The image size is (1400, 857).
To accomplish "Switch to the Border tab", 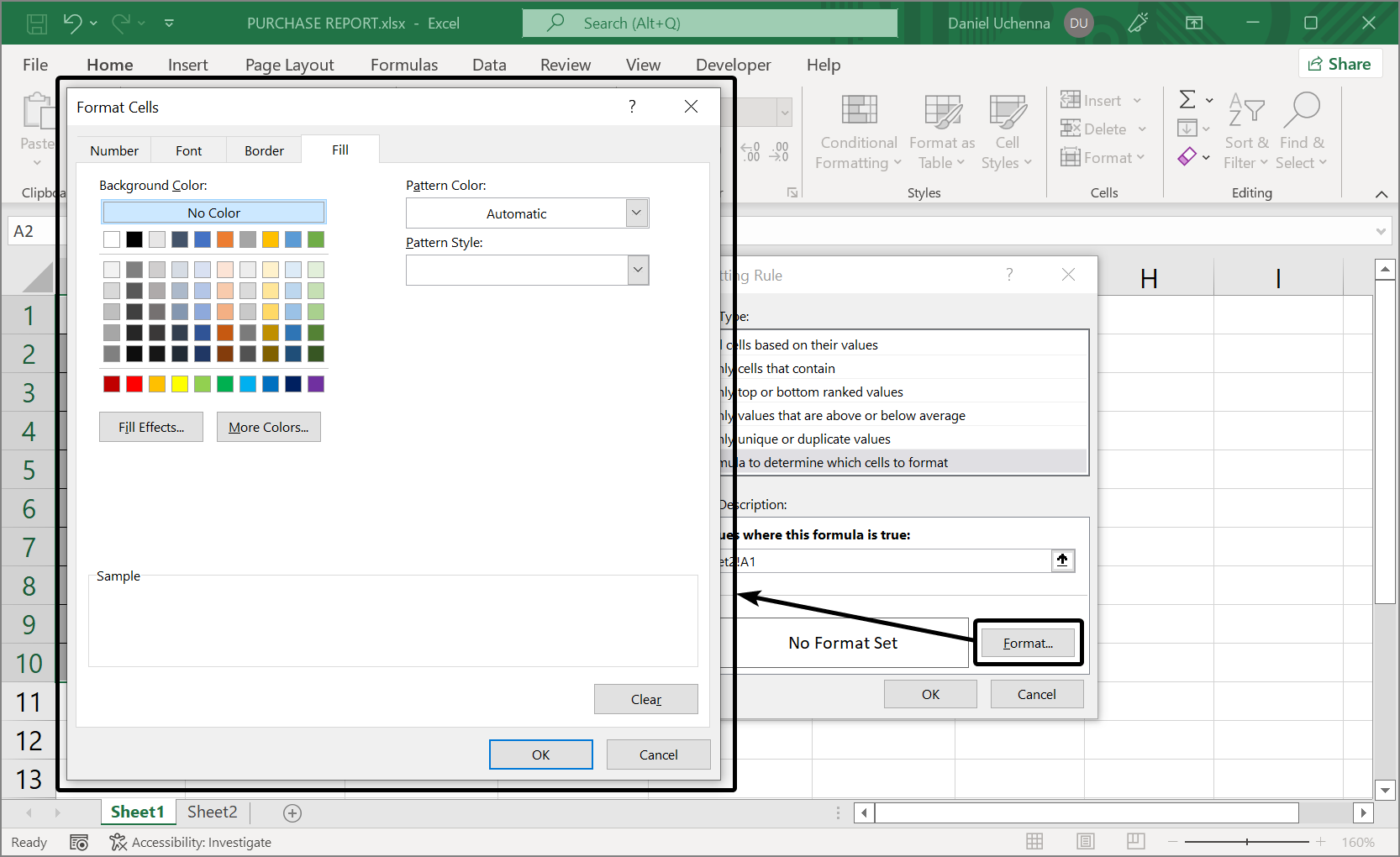I will (264, 150).
